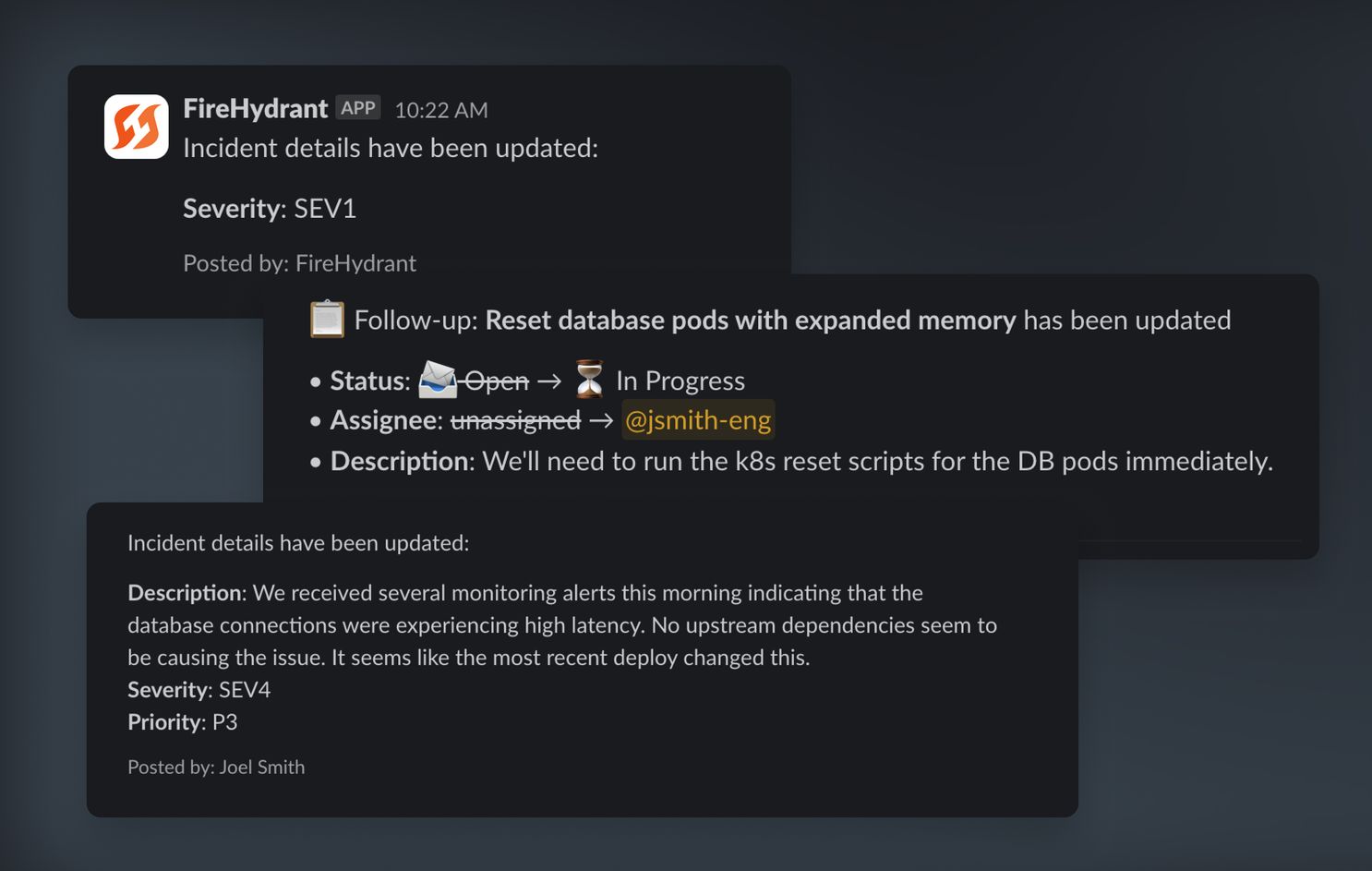Click the struck-through unassigned text
Image resolution: width=1372 pixels, height=871 pixels.
tap(516, 420)
